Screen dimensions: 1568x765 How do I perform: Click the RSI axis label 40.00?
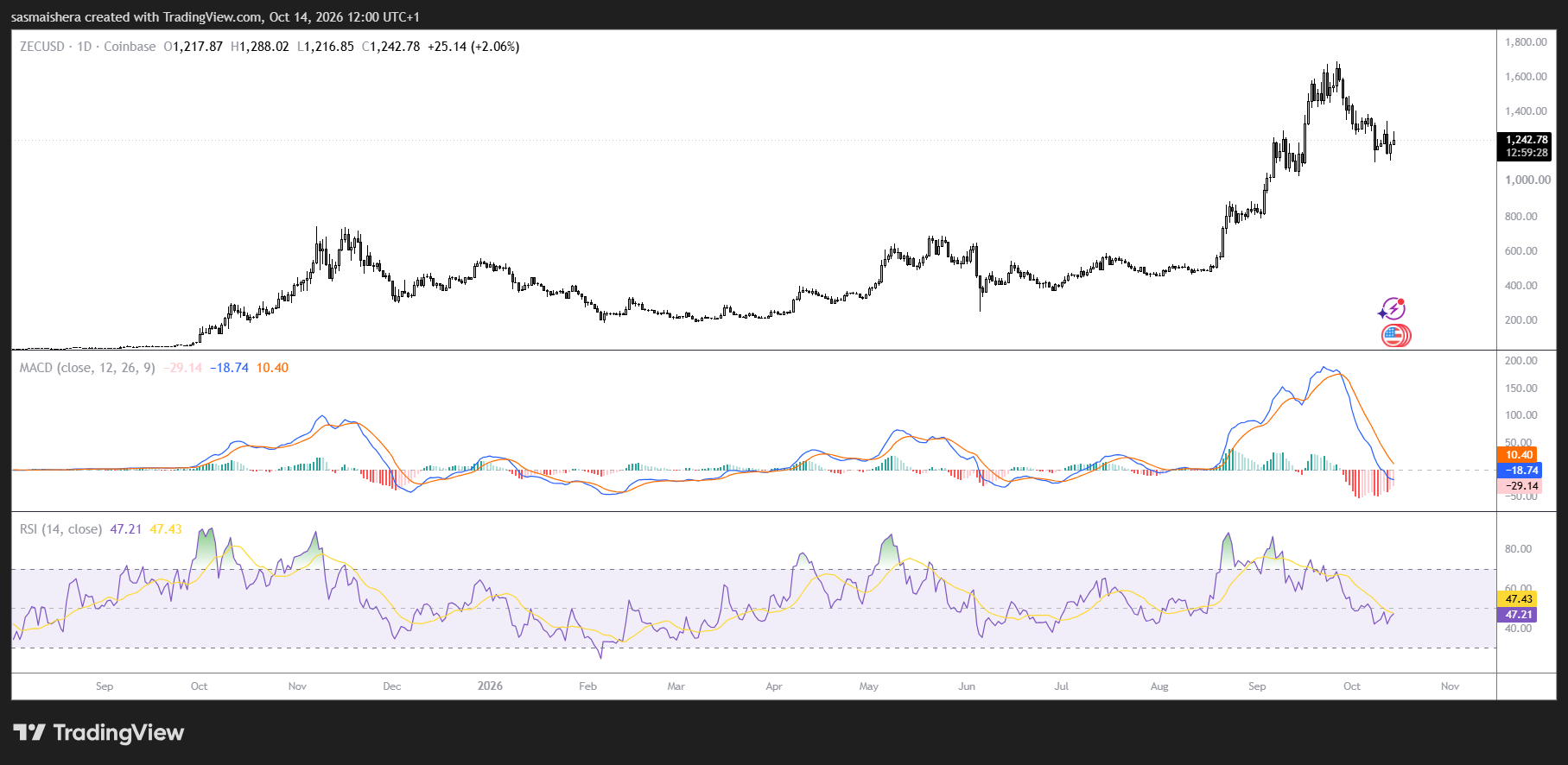pos(1518,629)
